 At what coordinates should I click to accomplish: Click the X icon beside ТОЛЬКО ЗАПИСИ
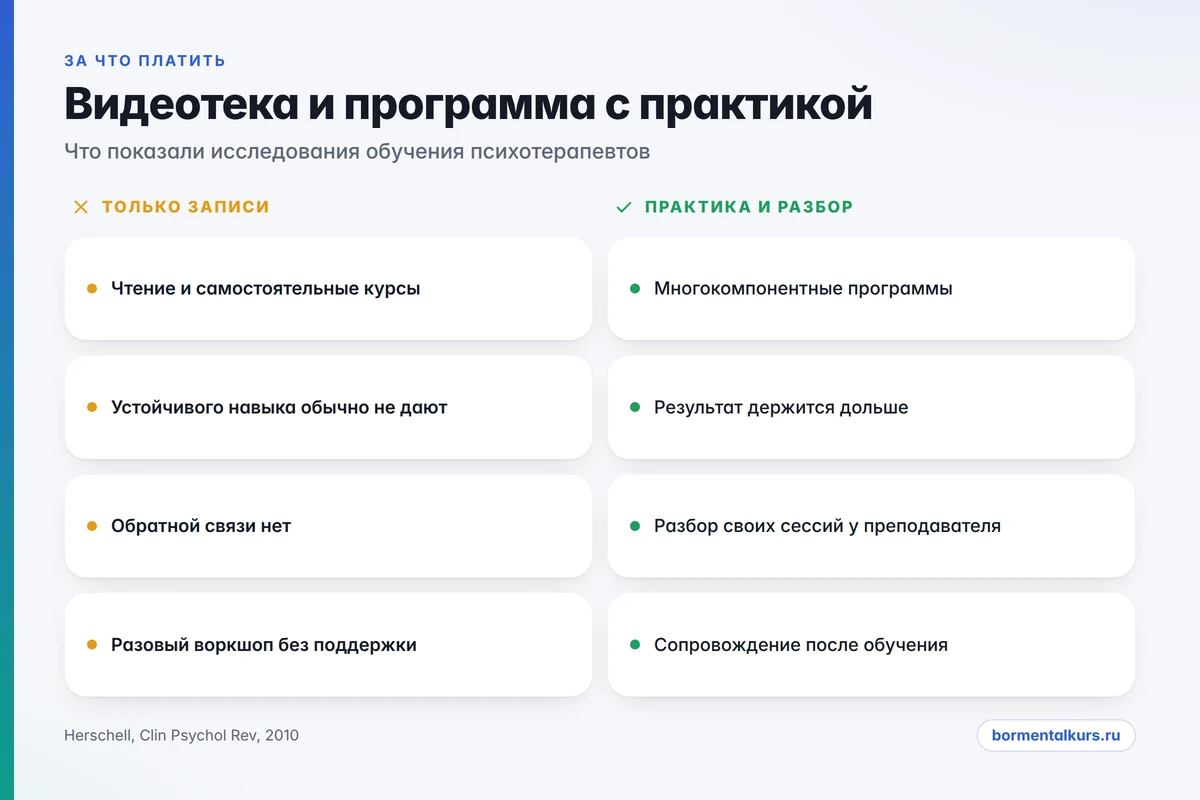(x=81, y=207)
